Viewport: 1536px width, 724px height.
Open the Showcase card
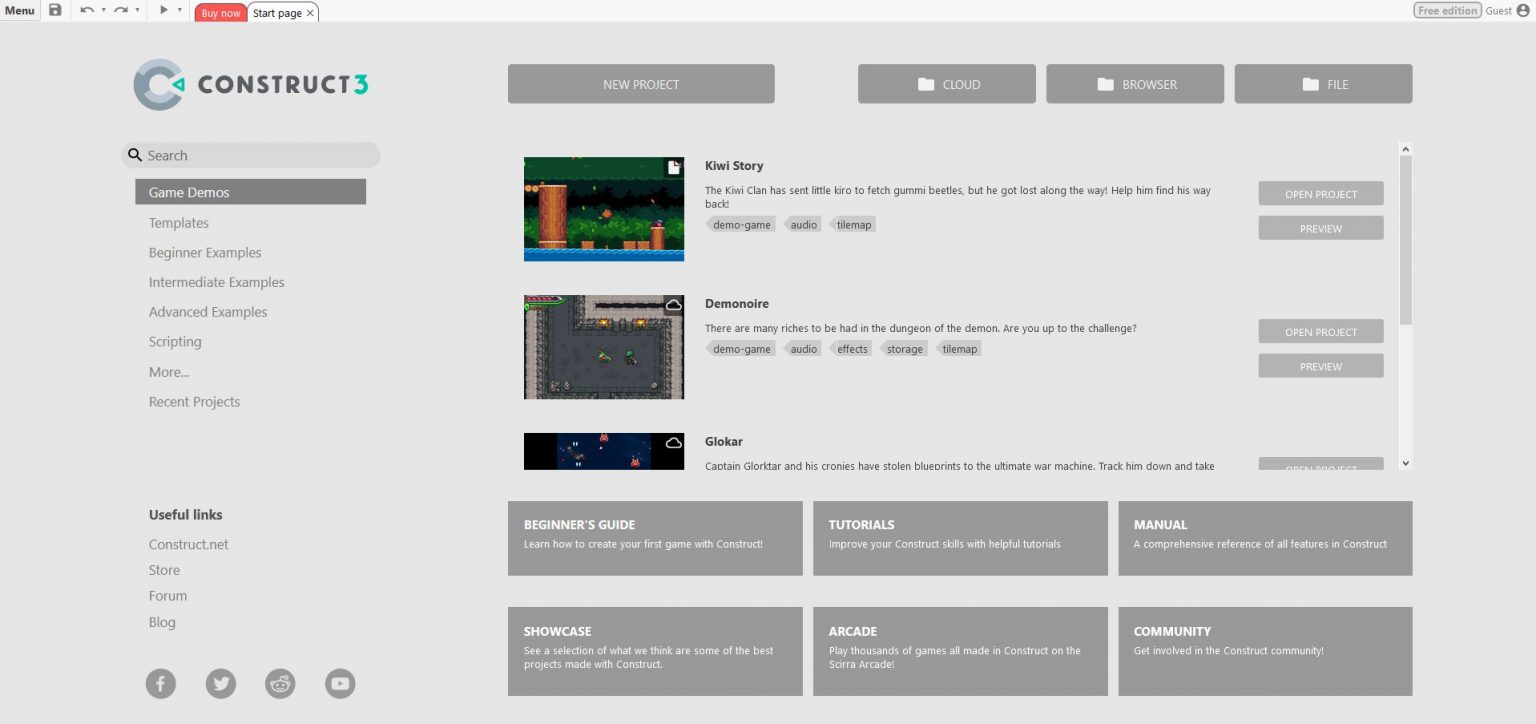[x=655, y=651]
